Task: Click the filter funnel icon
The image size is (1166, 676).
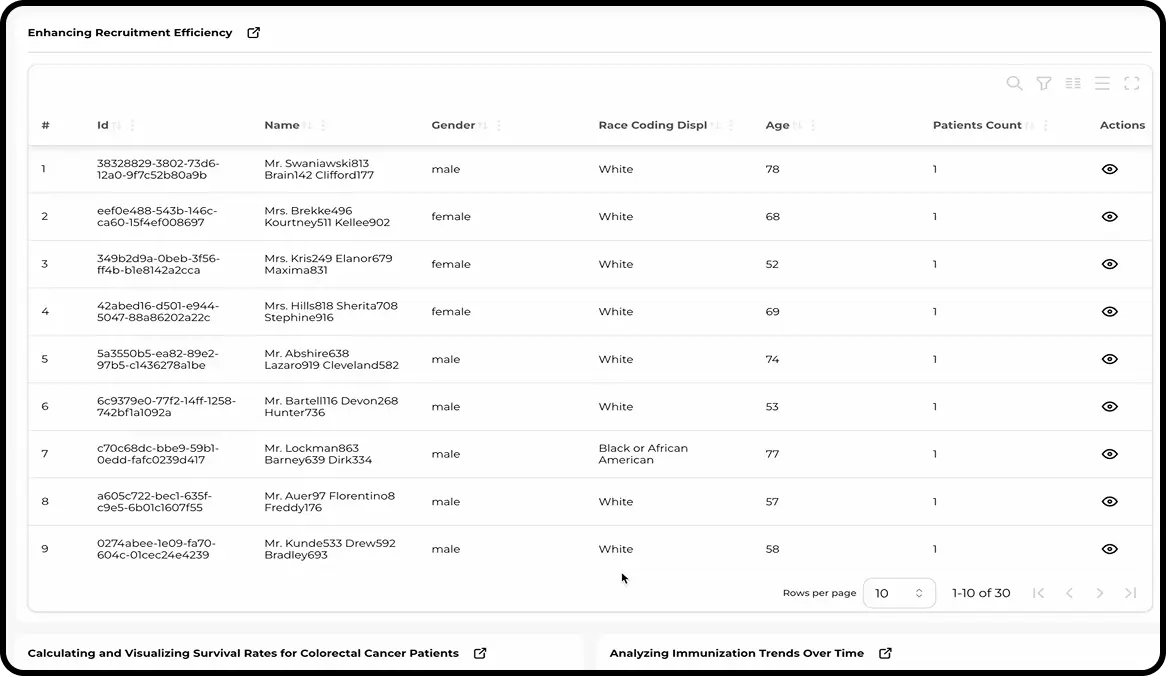Action: pos(1044,84)
